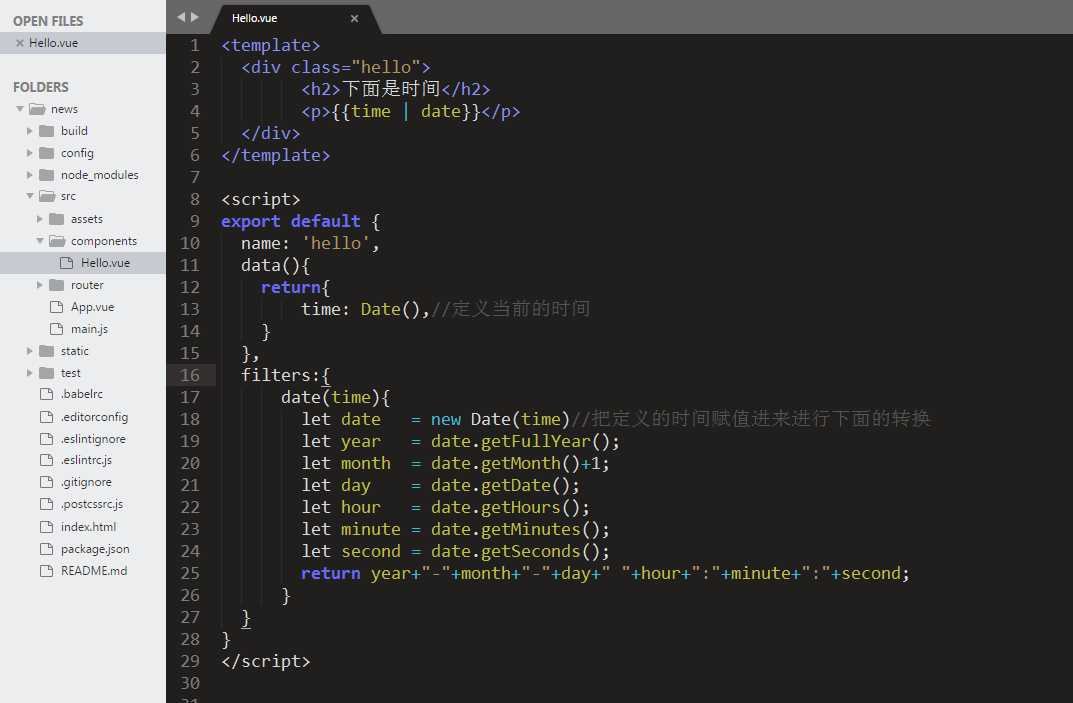This screenshot has height=703, width=1073.
Task: Open the .gitignore file
Action: point(86,483)
